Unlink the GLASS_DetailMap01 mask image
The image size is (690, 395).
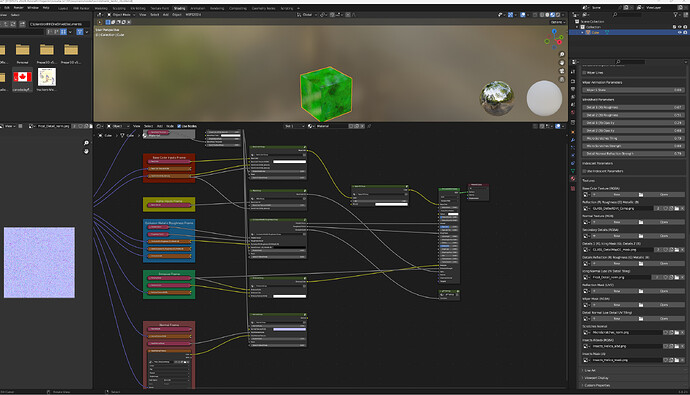point(683,249)
